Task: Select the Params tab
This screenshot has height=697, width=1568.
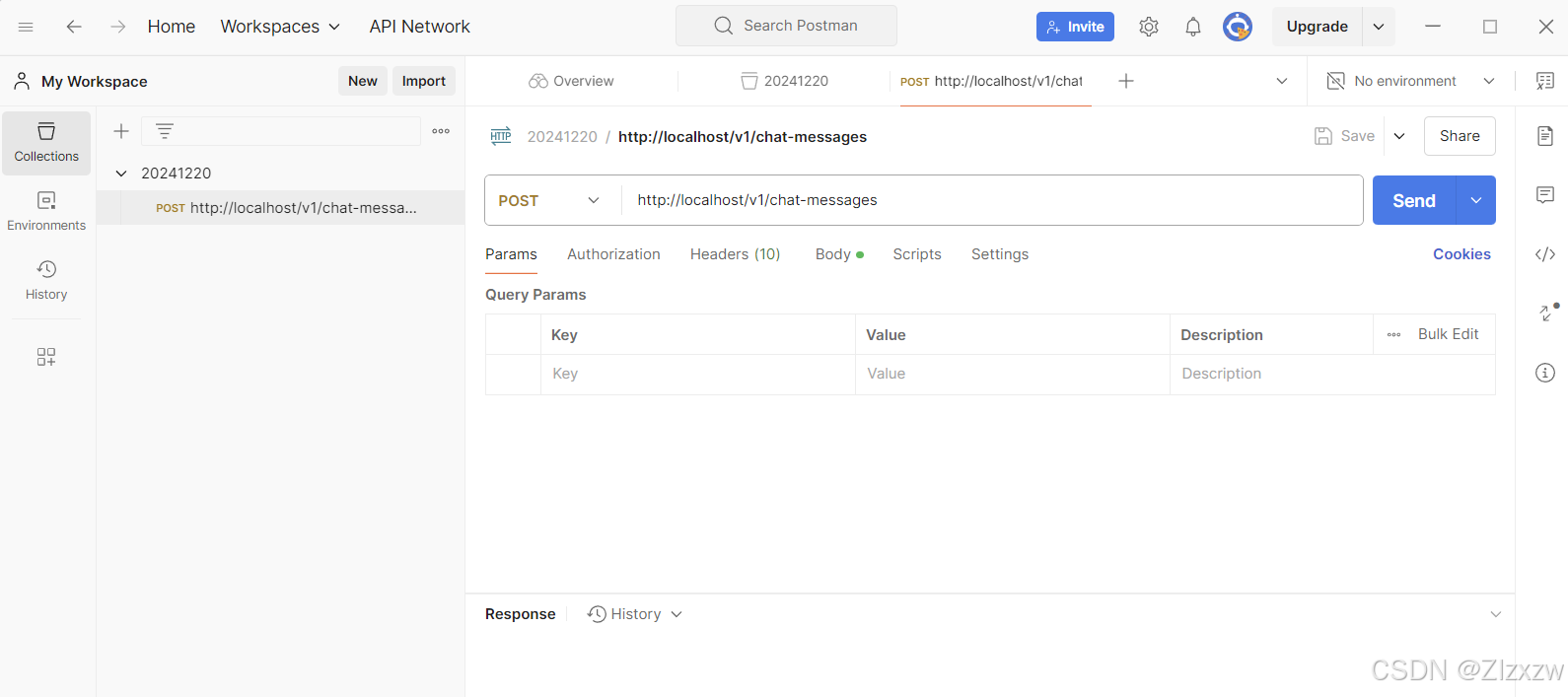Action: 511,254
